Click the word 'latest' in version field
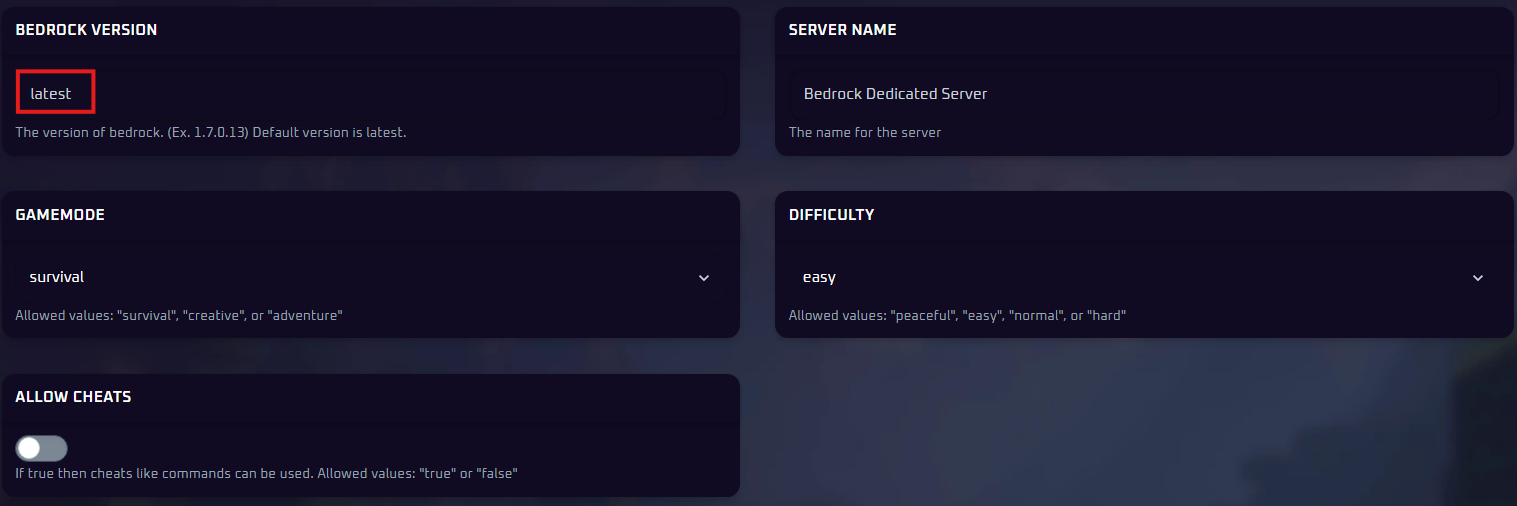Image resolution: width=1517 pixels, height=506 pixels. (x=51, y=94)
